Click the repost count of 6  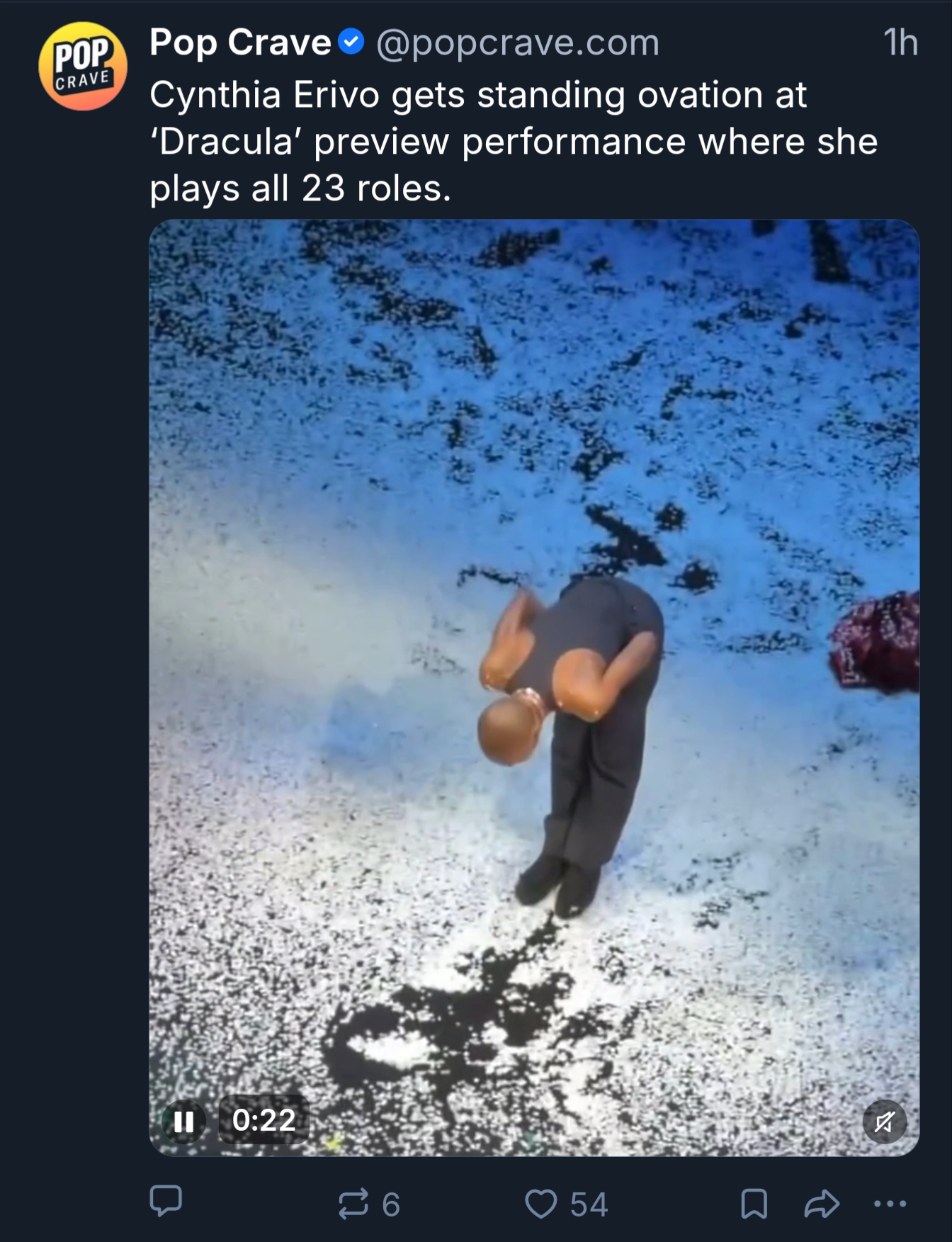(x=391, y=1204)
